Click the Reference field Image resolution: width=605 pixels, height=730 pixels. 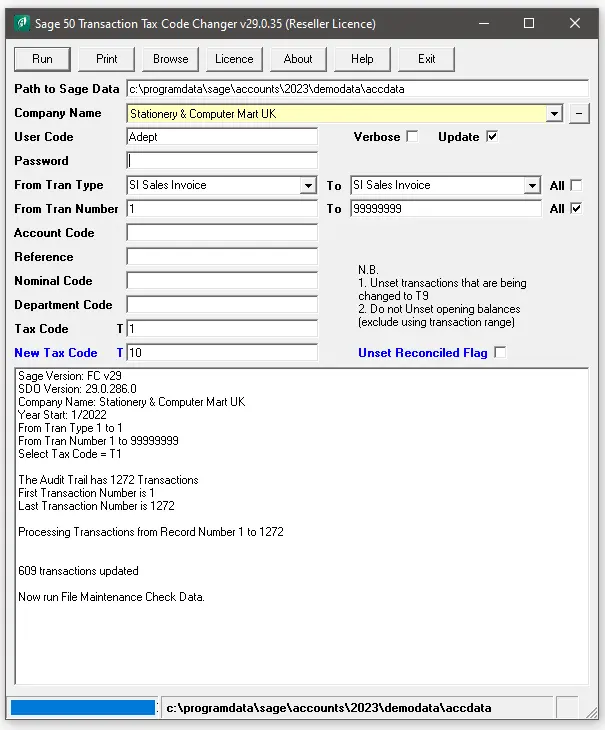[222, 257]
